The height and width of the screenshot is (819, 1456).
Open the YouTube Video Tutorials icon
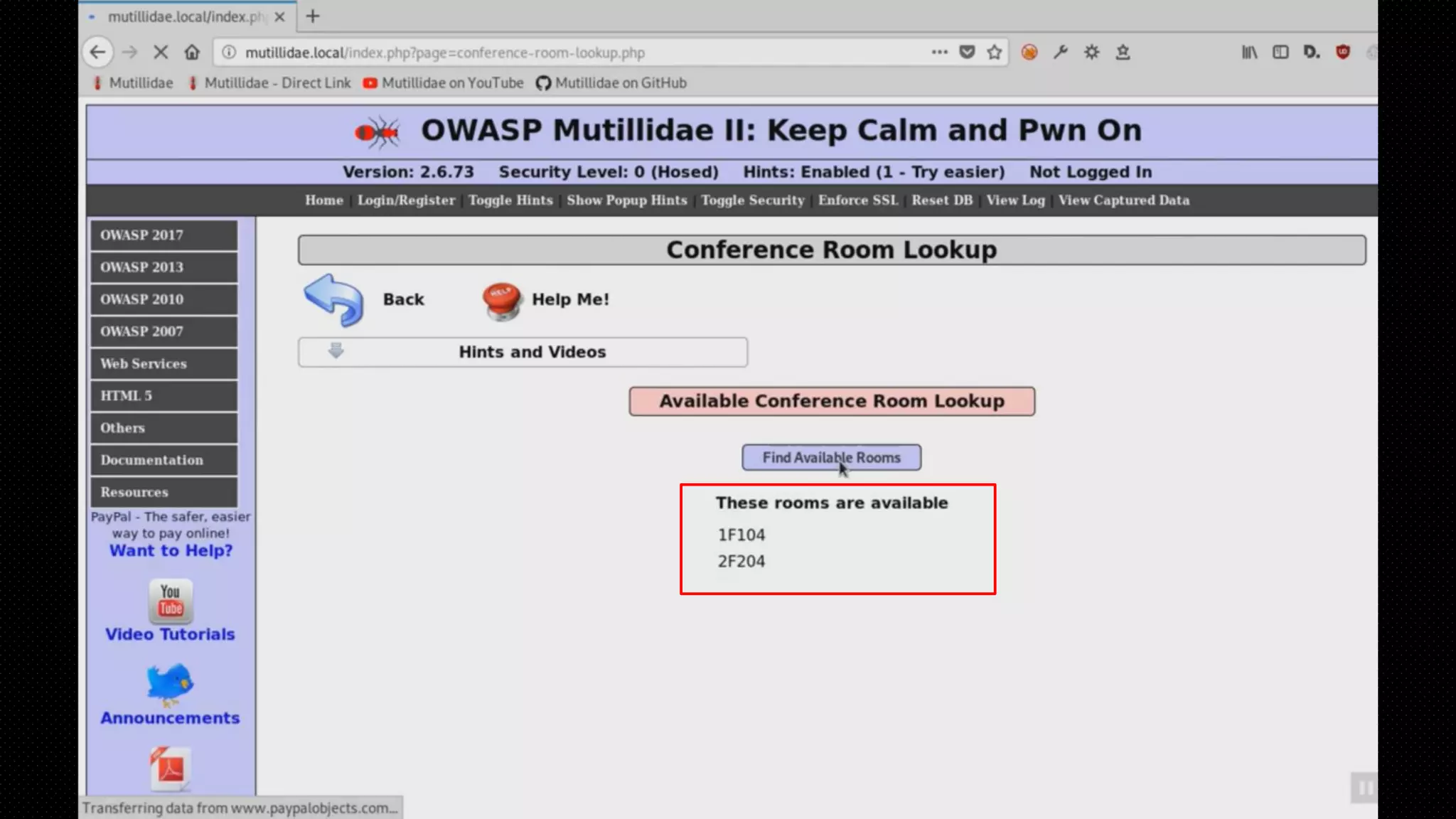[170, 601]
